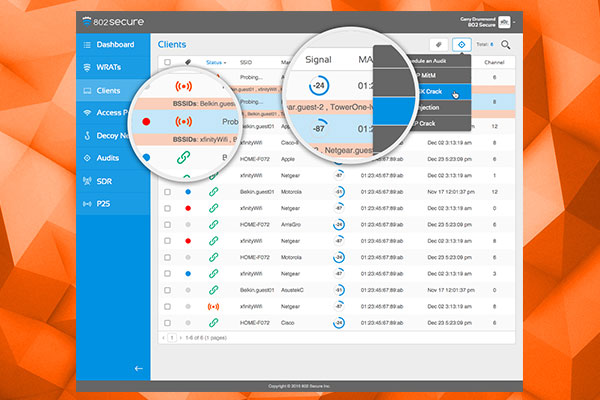Sort by the Channel column header
Image resolution: width=600 pixels, height=400 pixels.
[494, 62]
